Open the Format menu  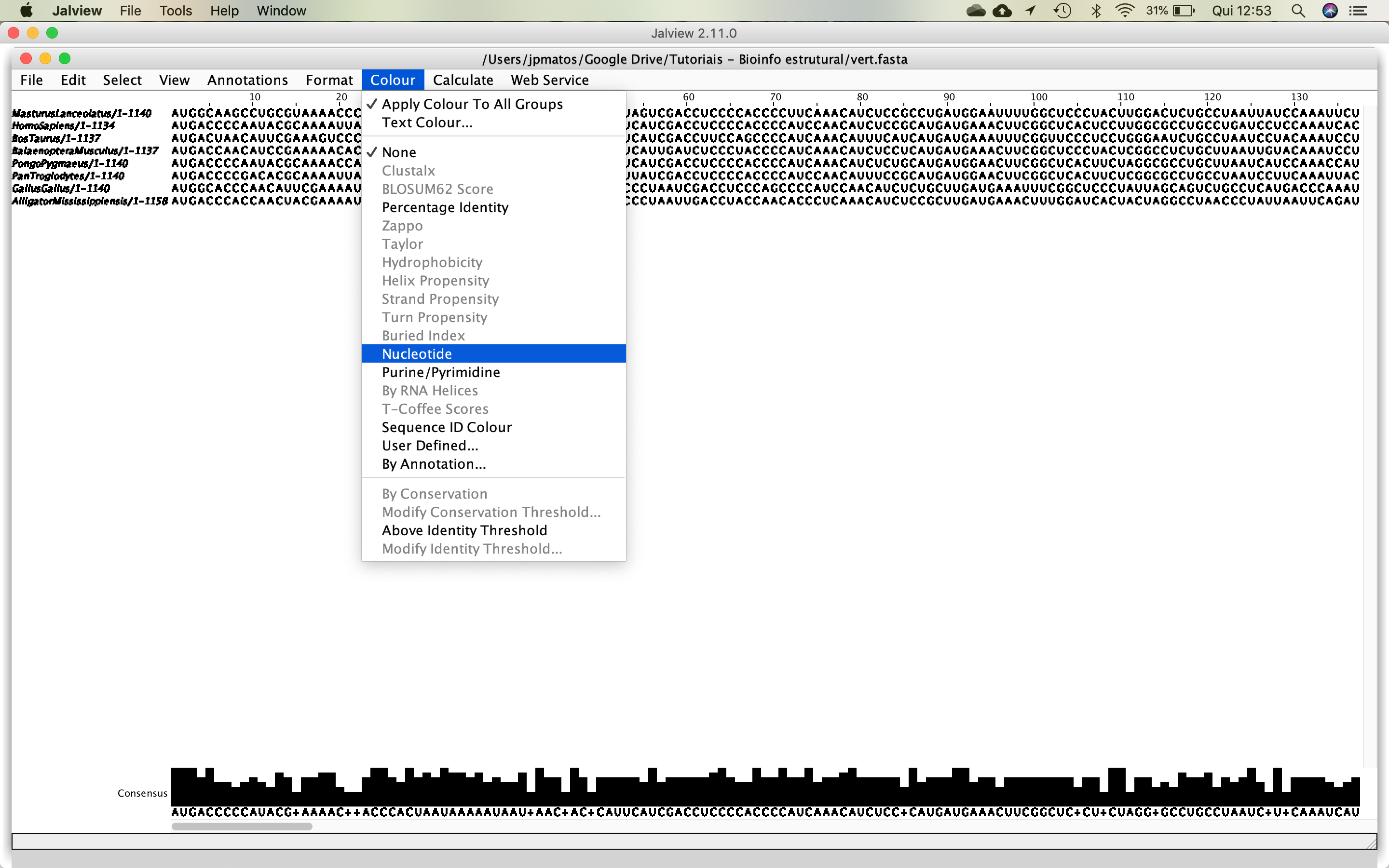pyautogui.click(x=329, y=80)
